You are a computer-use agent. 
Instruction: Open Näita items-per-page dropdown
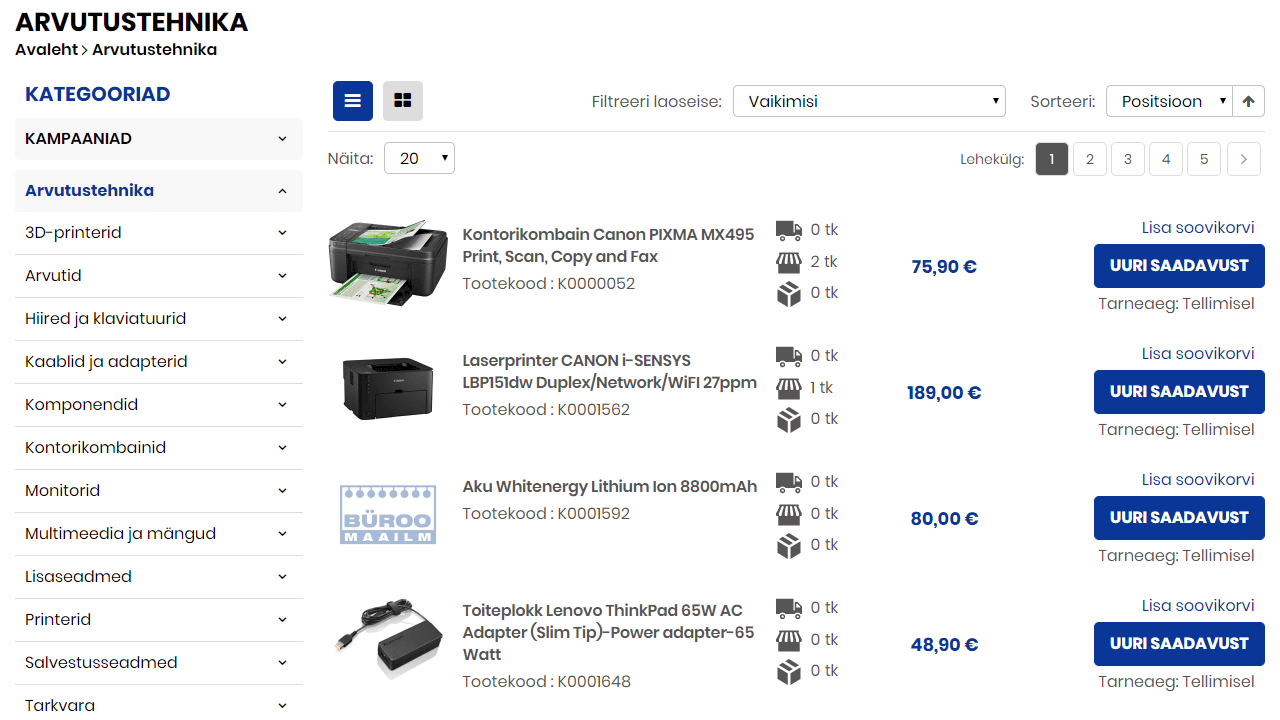point(419,158)
